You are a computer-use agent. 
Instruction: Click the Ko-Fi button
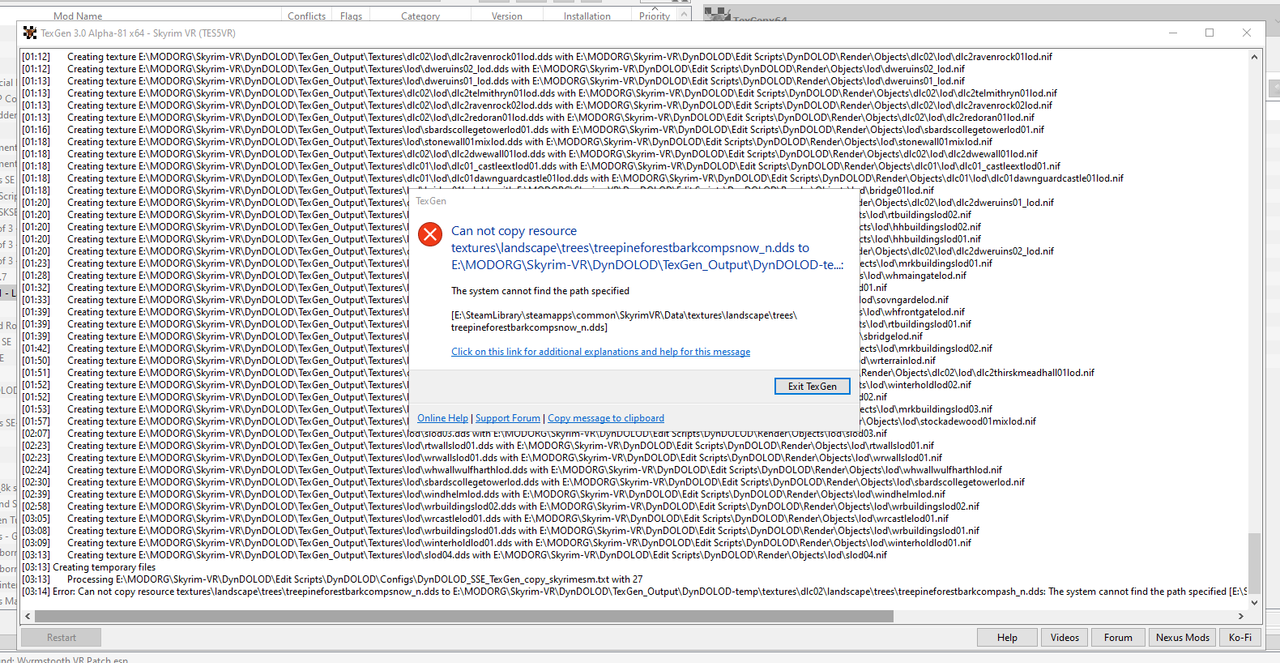pyautogui.click(x=1240, y=637)
